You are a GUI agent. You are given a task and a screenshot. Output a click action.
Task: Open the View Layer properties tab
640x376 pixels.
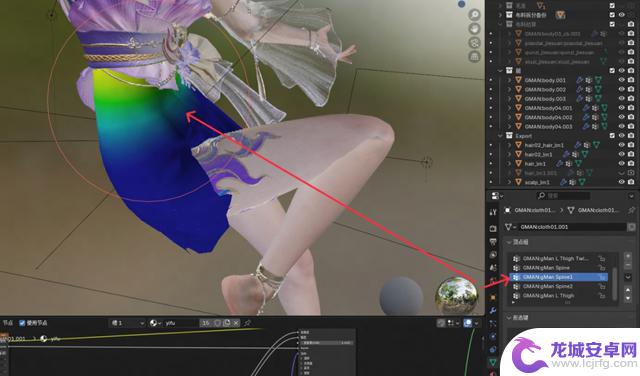(493, 255)
